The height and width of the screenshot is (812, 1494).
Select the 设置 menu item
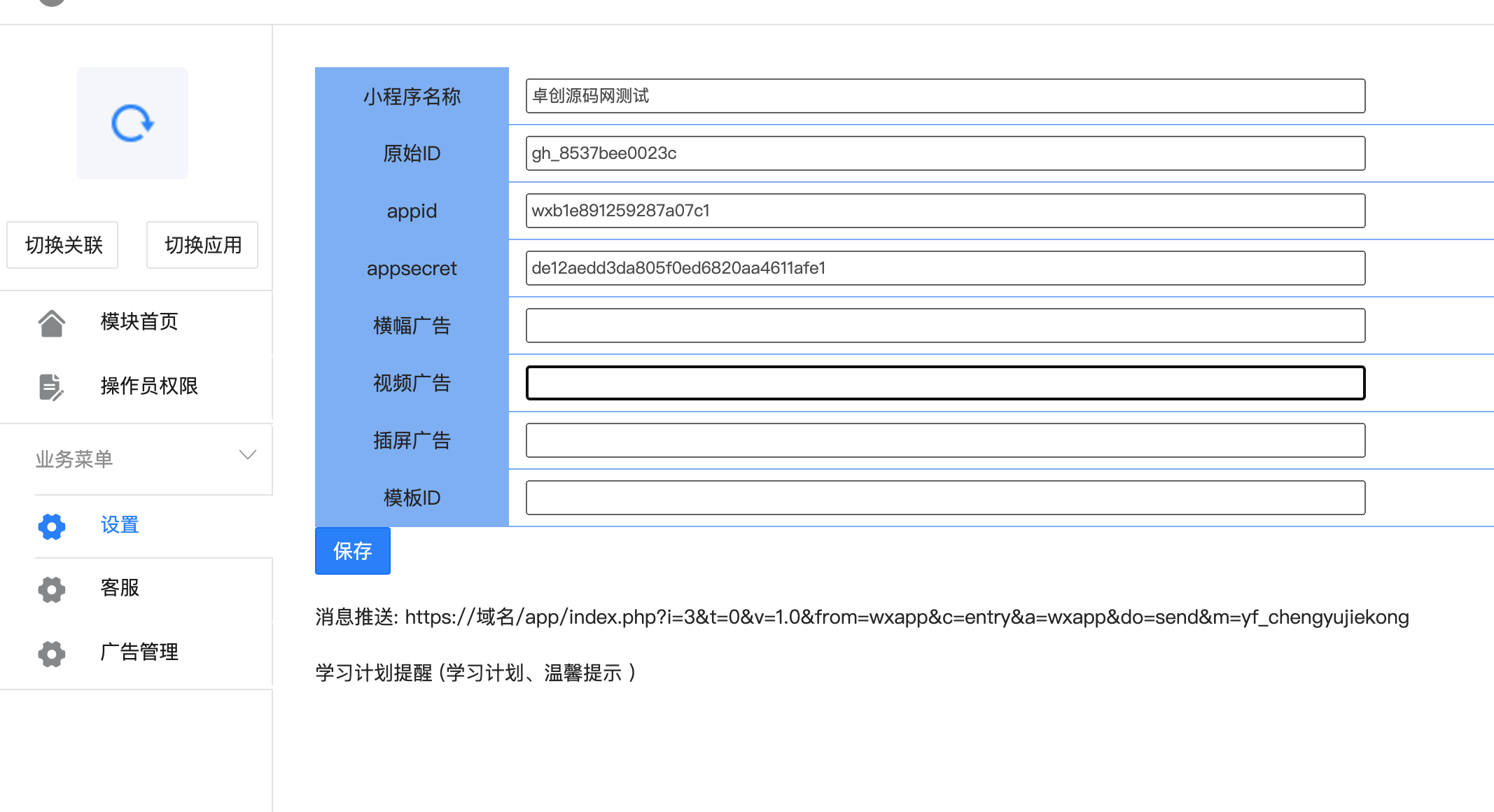[x=120, y=524]
